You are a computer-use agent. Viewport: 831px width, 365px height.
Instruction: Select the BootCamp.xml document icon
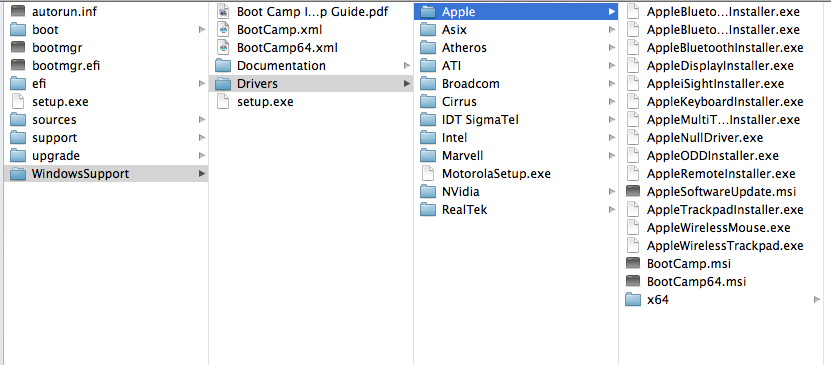pos(223,30)
